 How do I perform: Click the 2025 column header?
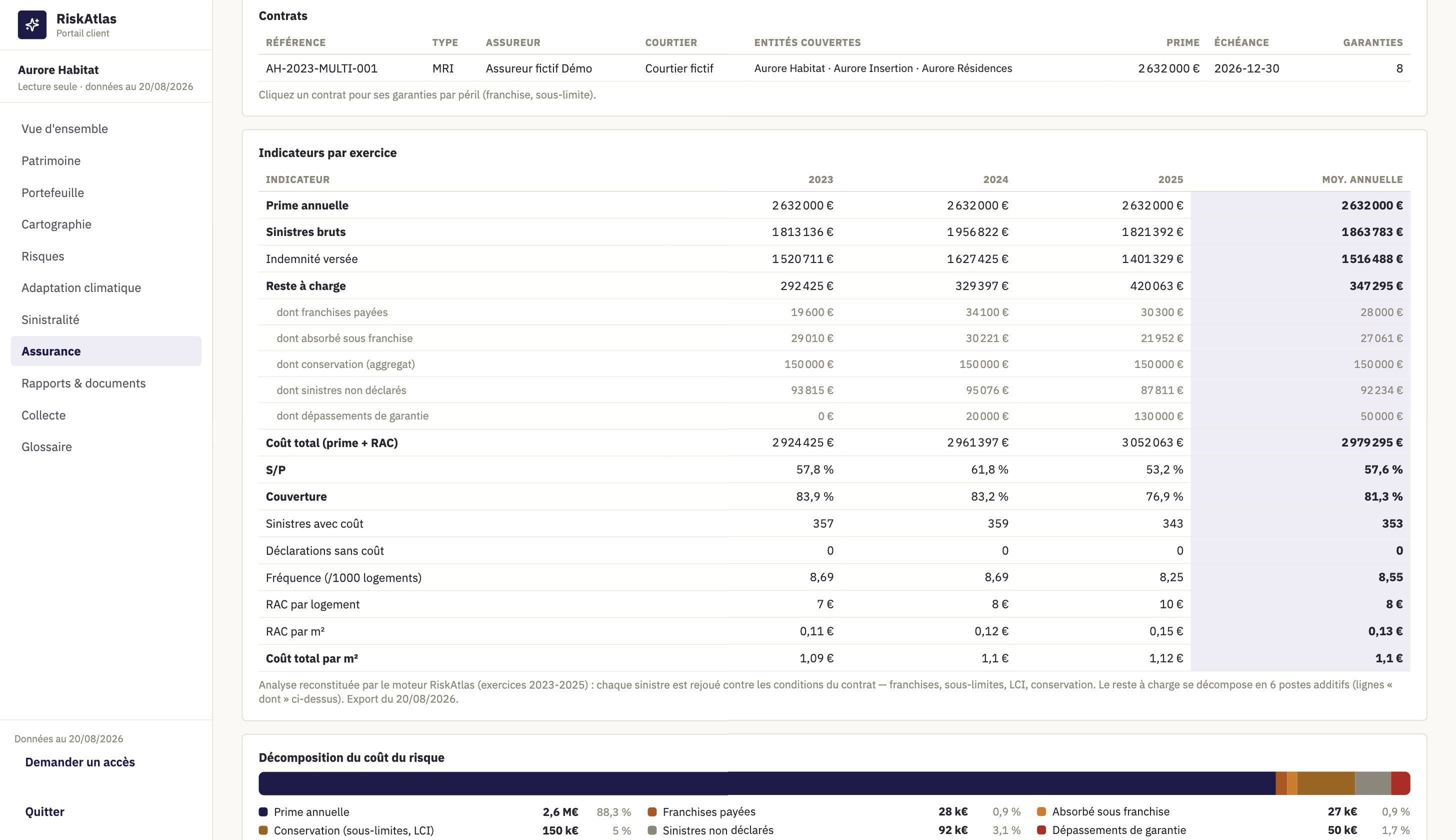pyautogui.click(x=1170, y=179)
